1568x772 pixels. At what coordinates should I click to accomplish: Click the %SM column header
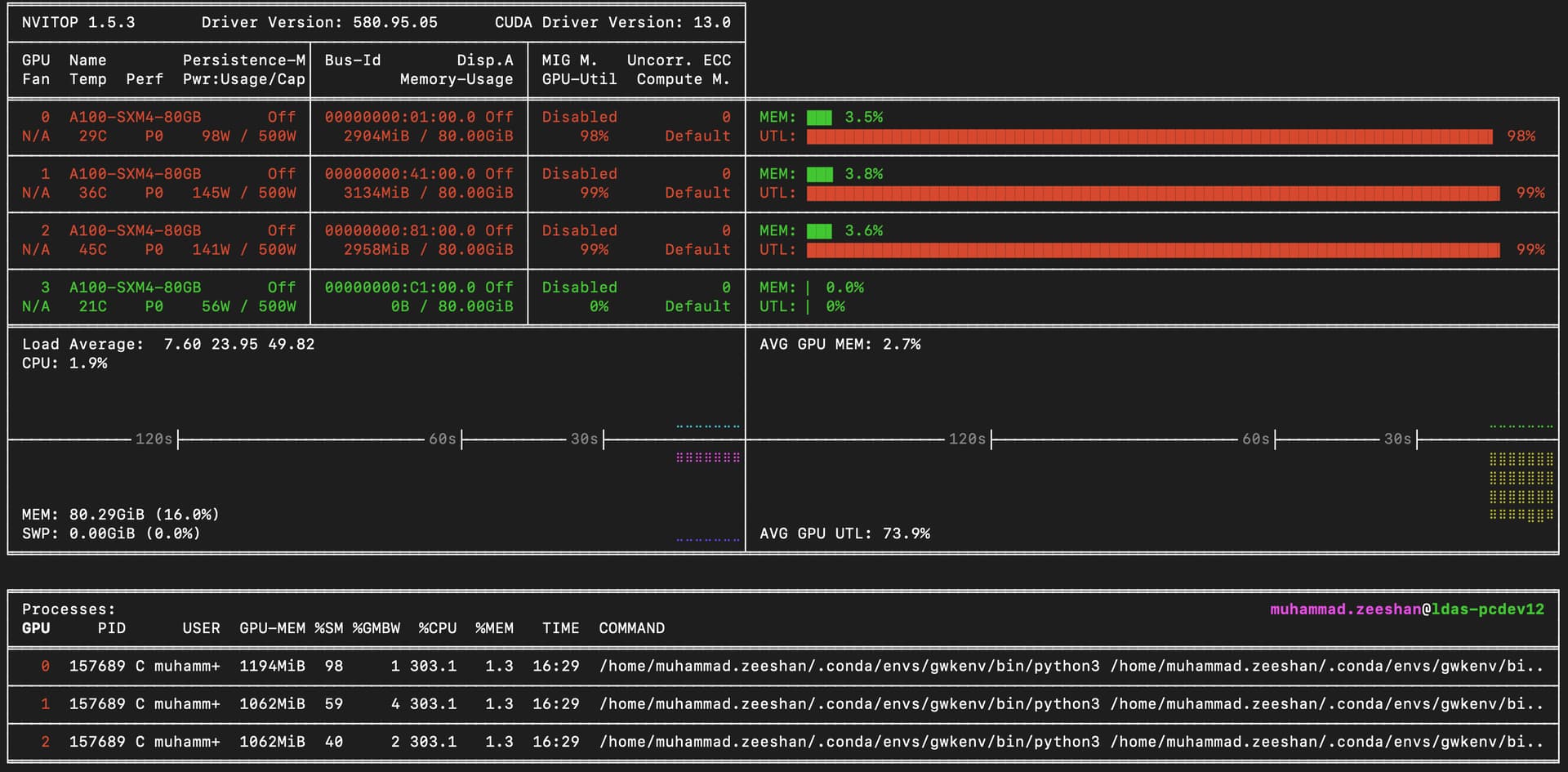pos(329,628)
